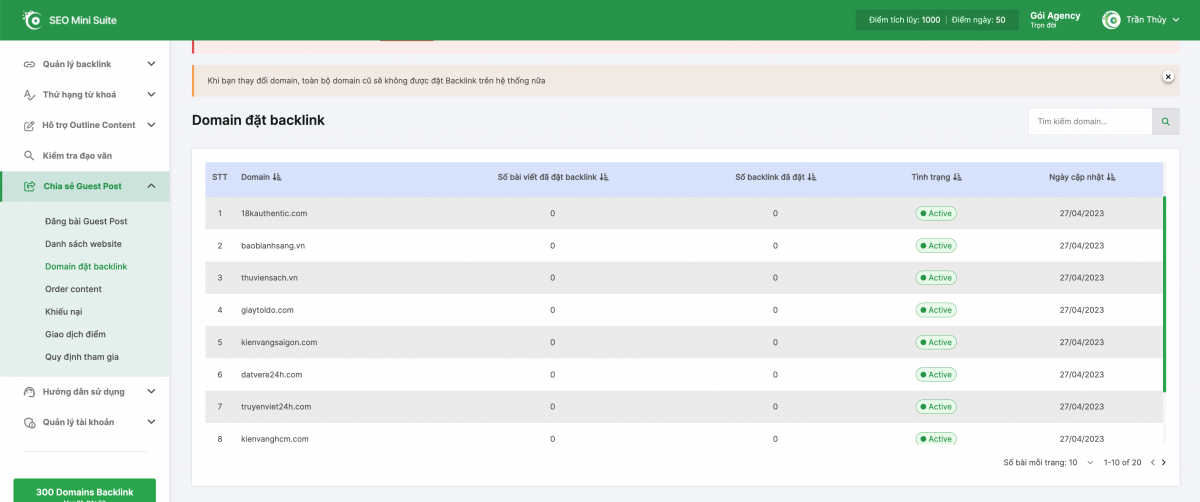Click kienvangsaigon.com domain cell

pos(279,342)
